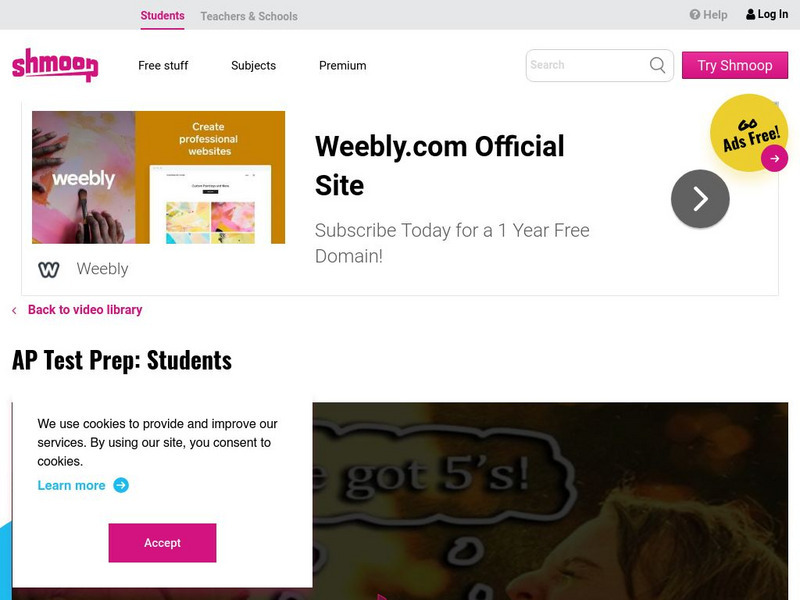Click the Log In user icon
Screen dimensions: 800x600
point(751,14)
